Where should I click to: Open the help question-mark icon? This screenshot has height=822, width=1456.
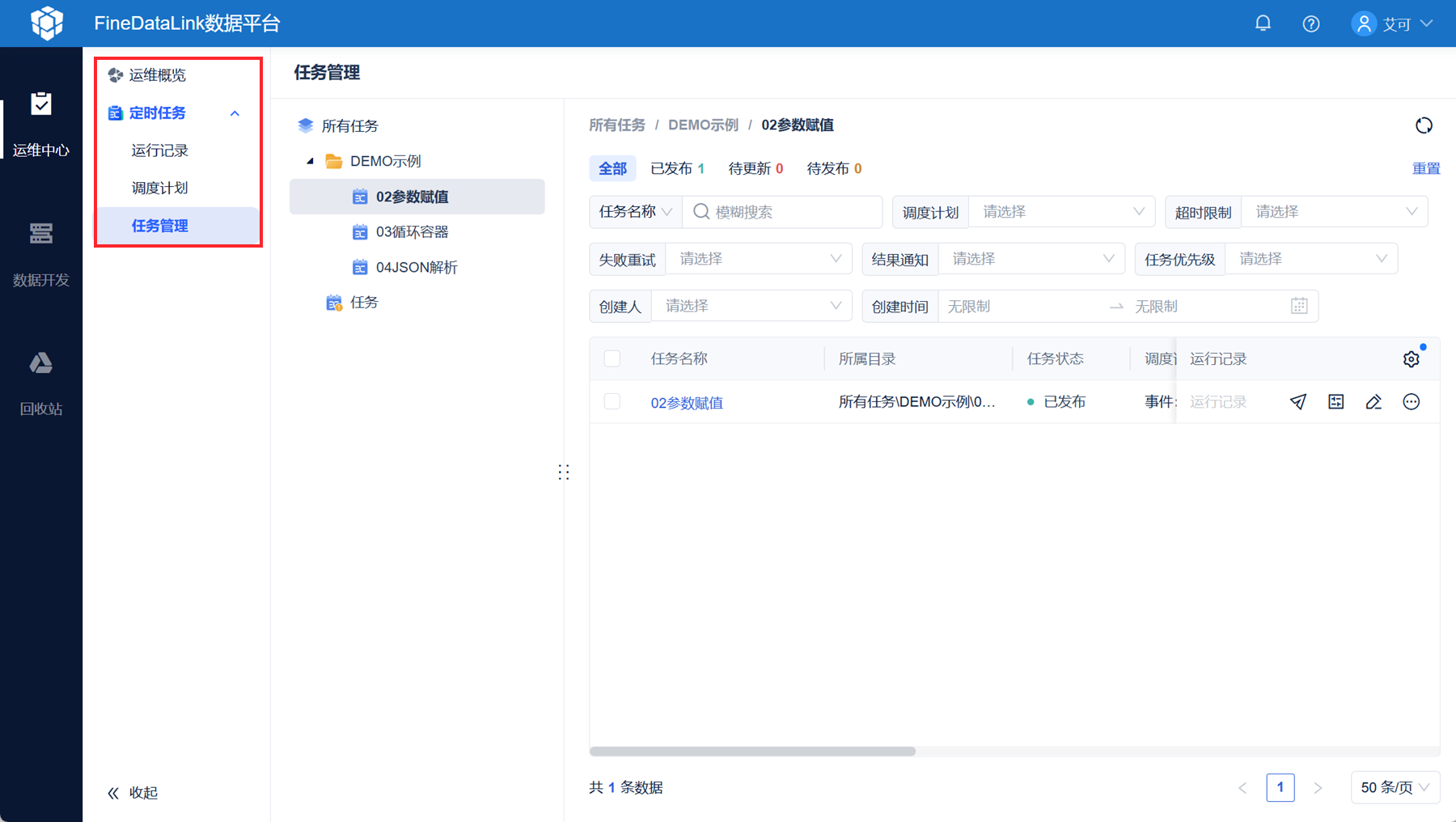[1311, 23]
